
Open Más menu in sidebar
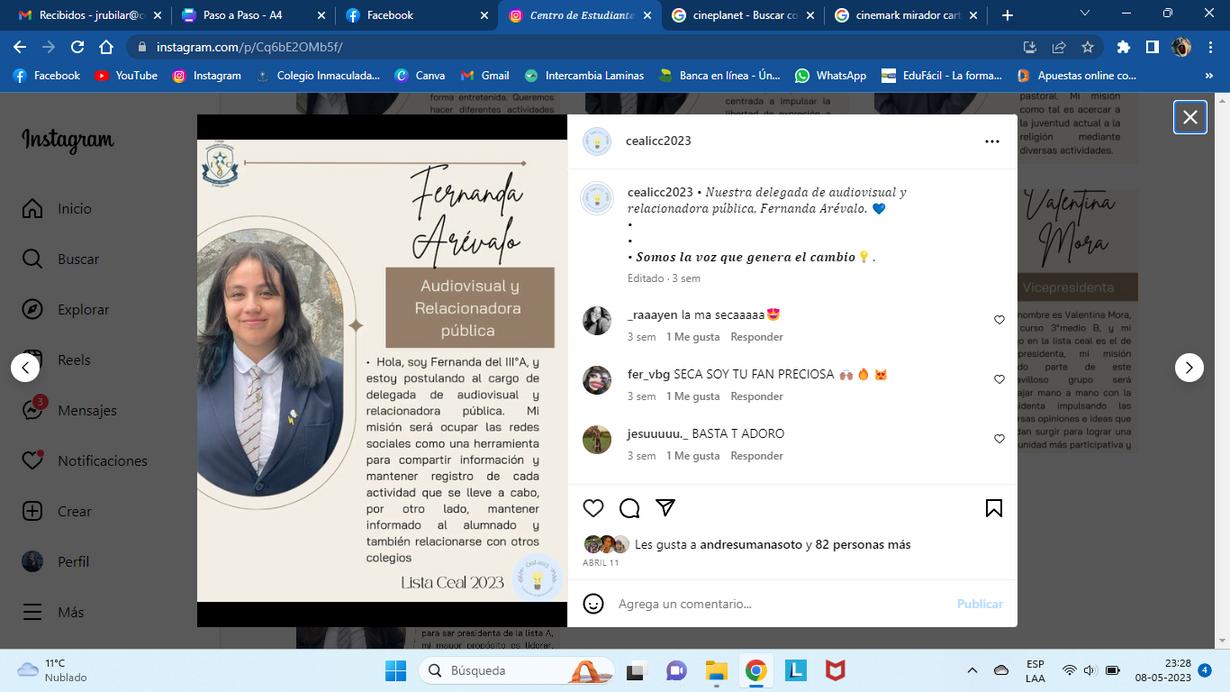(53, 612)
